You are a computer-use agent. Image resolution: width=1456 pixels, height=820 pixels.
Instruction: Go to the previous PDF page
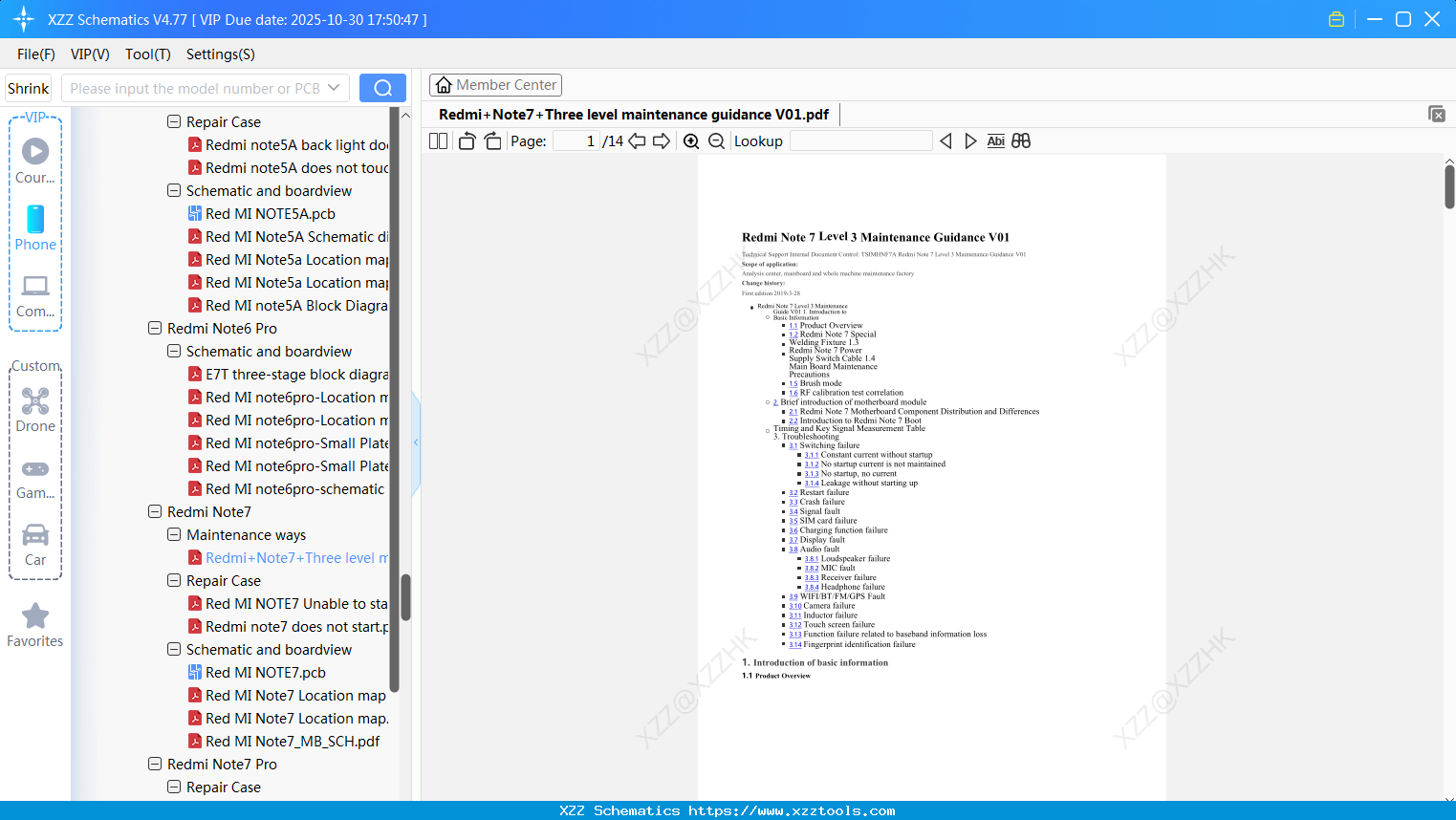click(637, 141)
